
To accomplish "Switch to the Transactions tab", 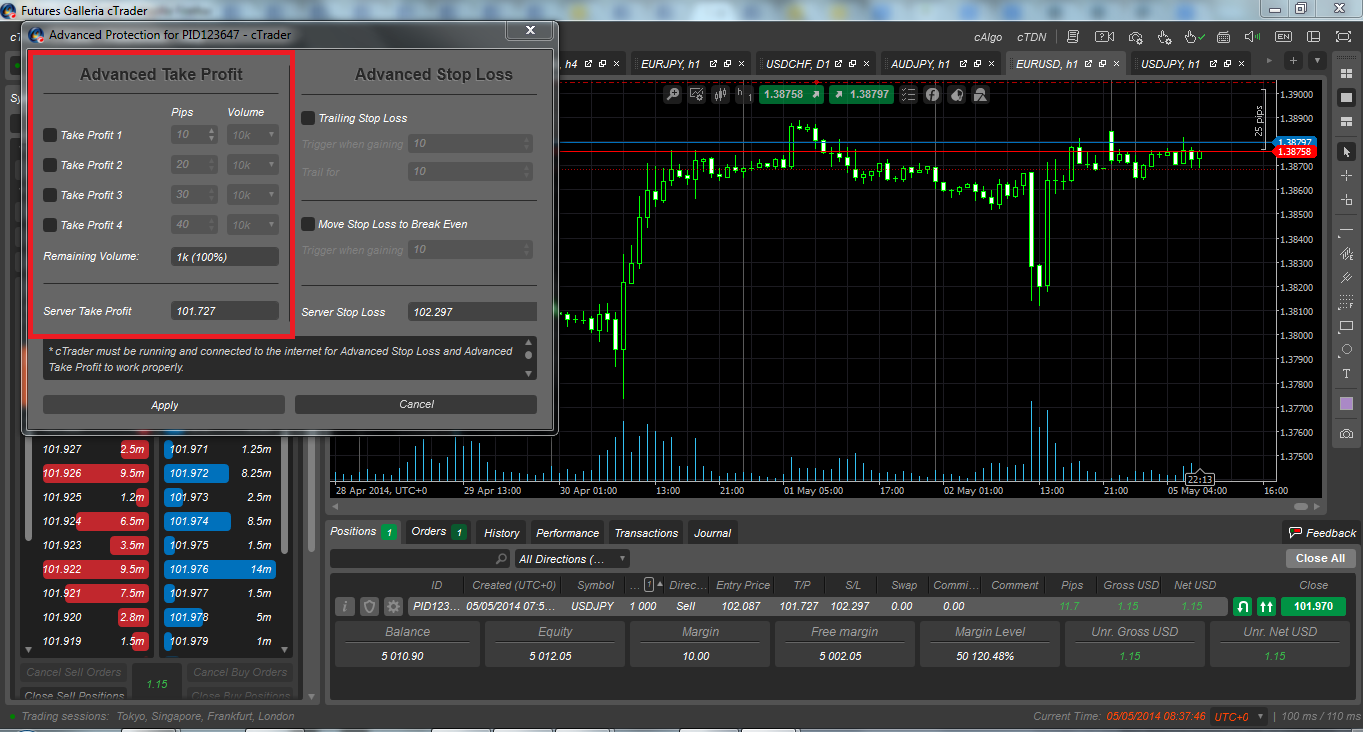I will (646, 533).
